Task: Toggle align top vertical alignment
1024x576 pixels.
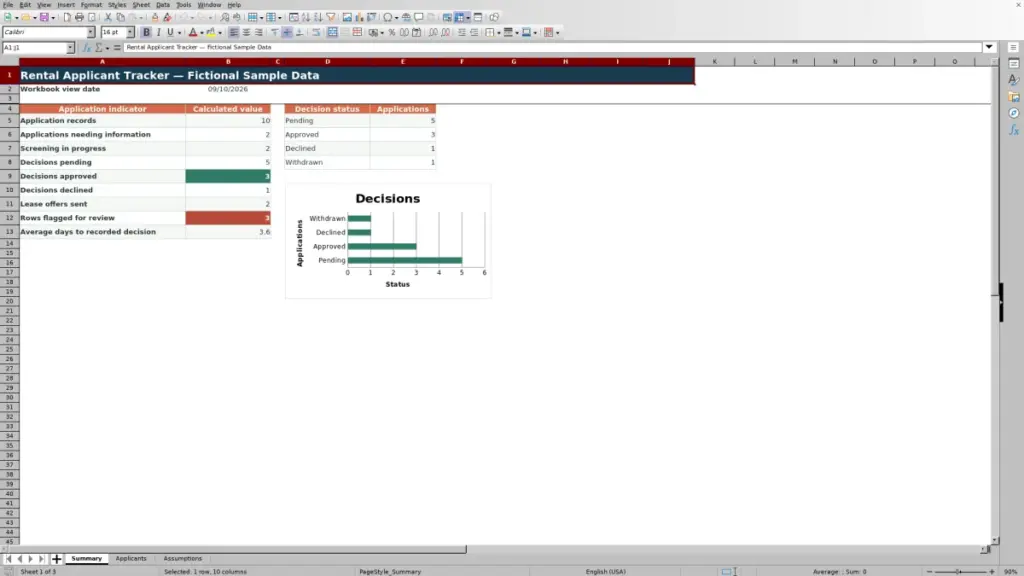Action: click(x=275, y=33)
